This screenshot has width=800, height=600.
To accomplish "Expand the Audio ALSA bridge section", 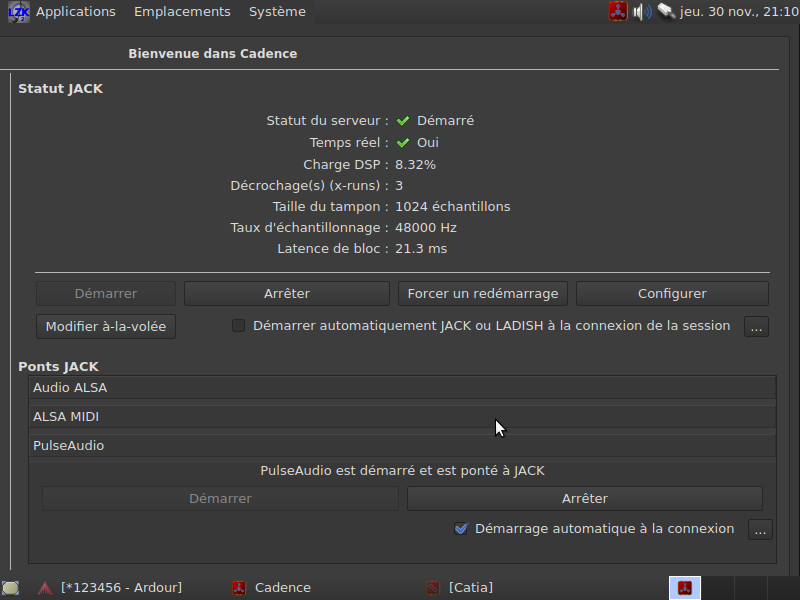I will pyautogui.click(x=402, y=388).
